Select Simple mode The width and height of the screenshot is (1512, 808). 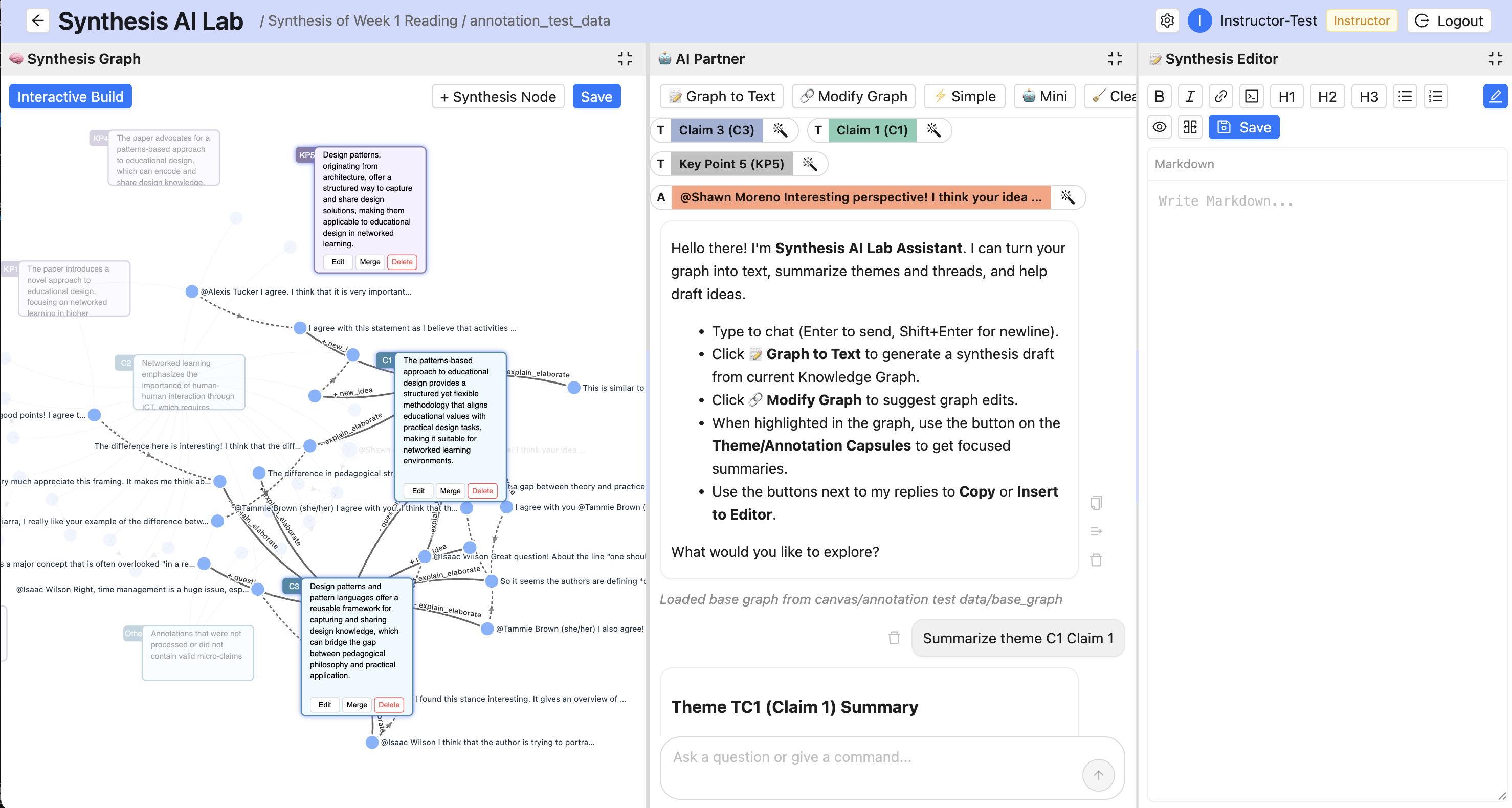(x=964, y=96)
